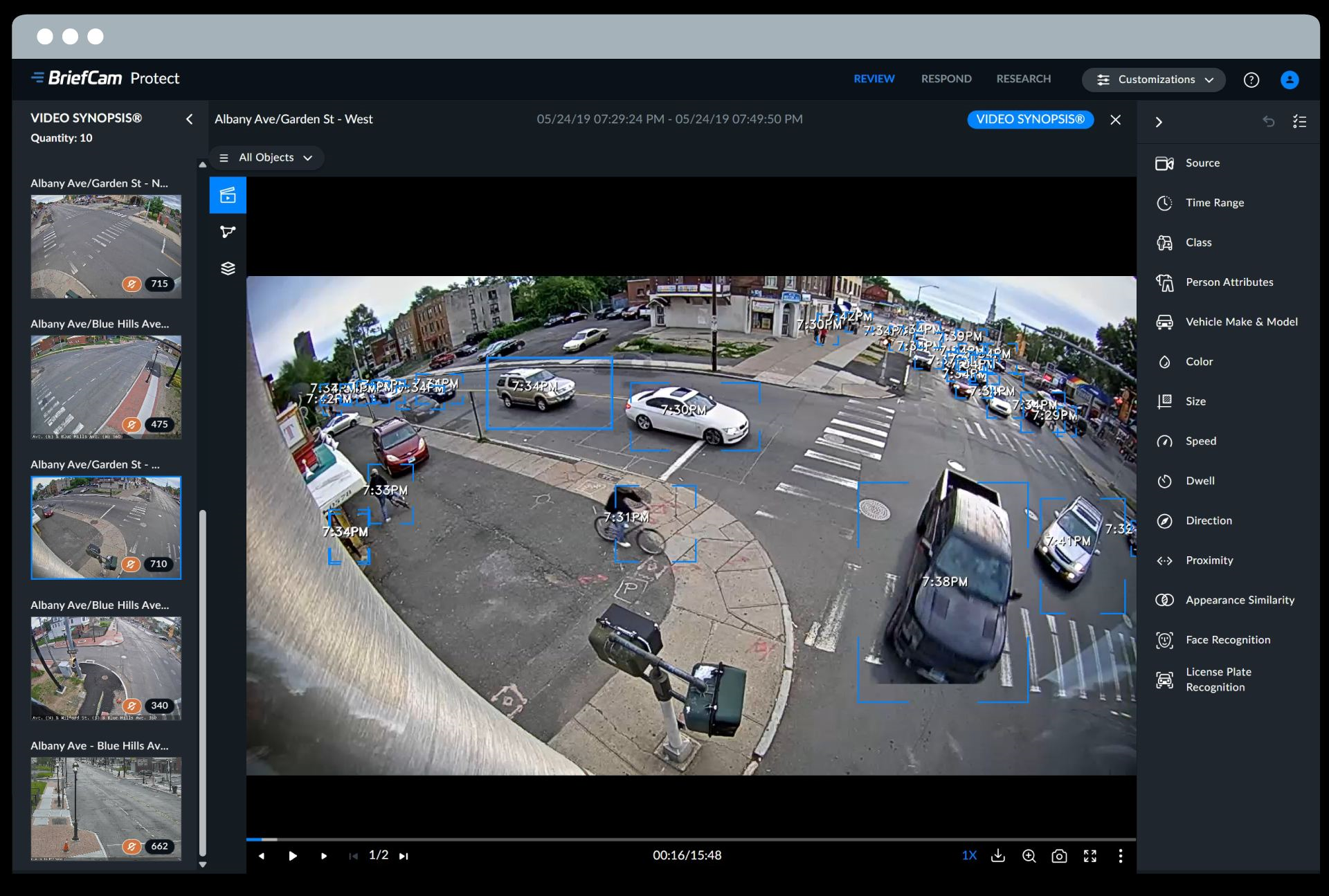Click the snapshot camera icon
This screenshot has height=896, width=1329.
click(x=1059, y=856)
